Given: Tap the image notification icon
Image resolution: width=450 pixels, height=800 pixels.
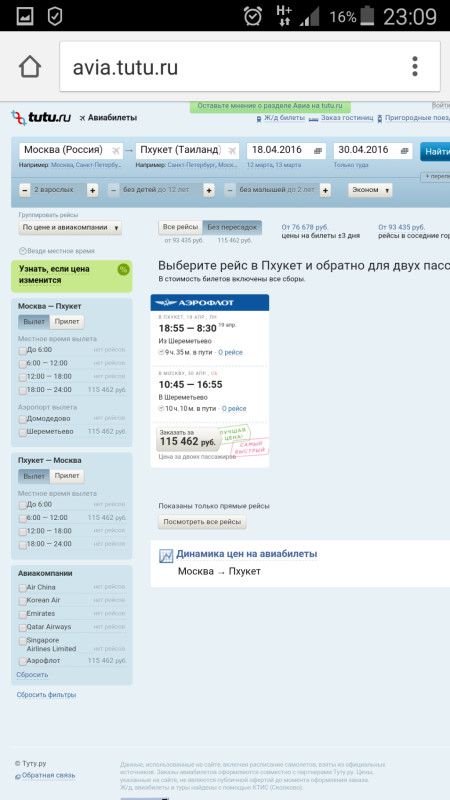Looking at the screenshot, I should click(24, 16).
